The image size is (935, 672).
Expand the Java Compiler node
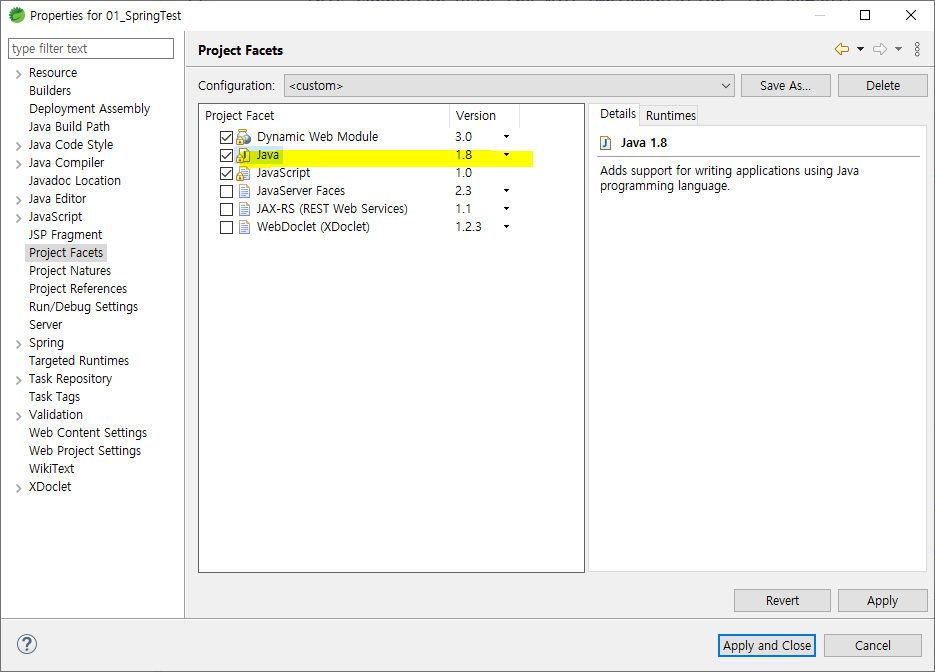pos(18,164)
